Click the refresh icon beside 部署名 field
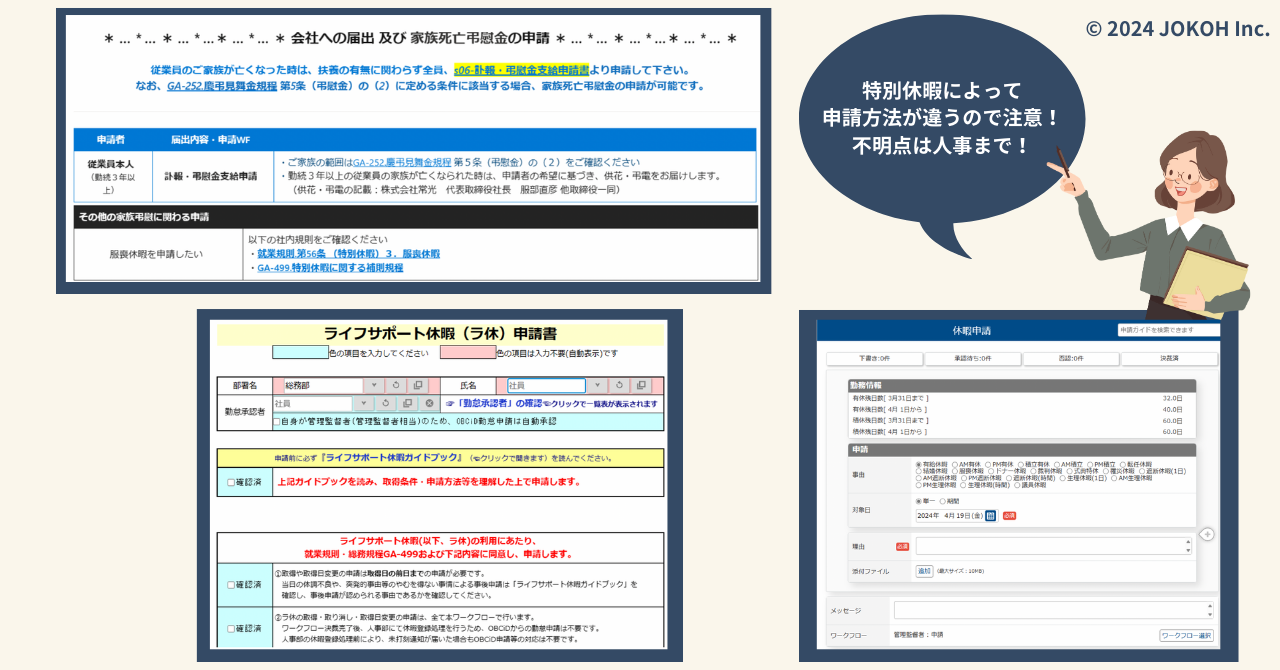The image size is (1280, 670). coord(398,385)
